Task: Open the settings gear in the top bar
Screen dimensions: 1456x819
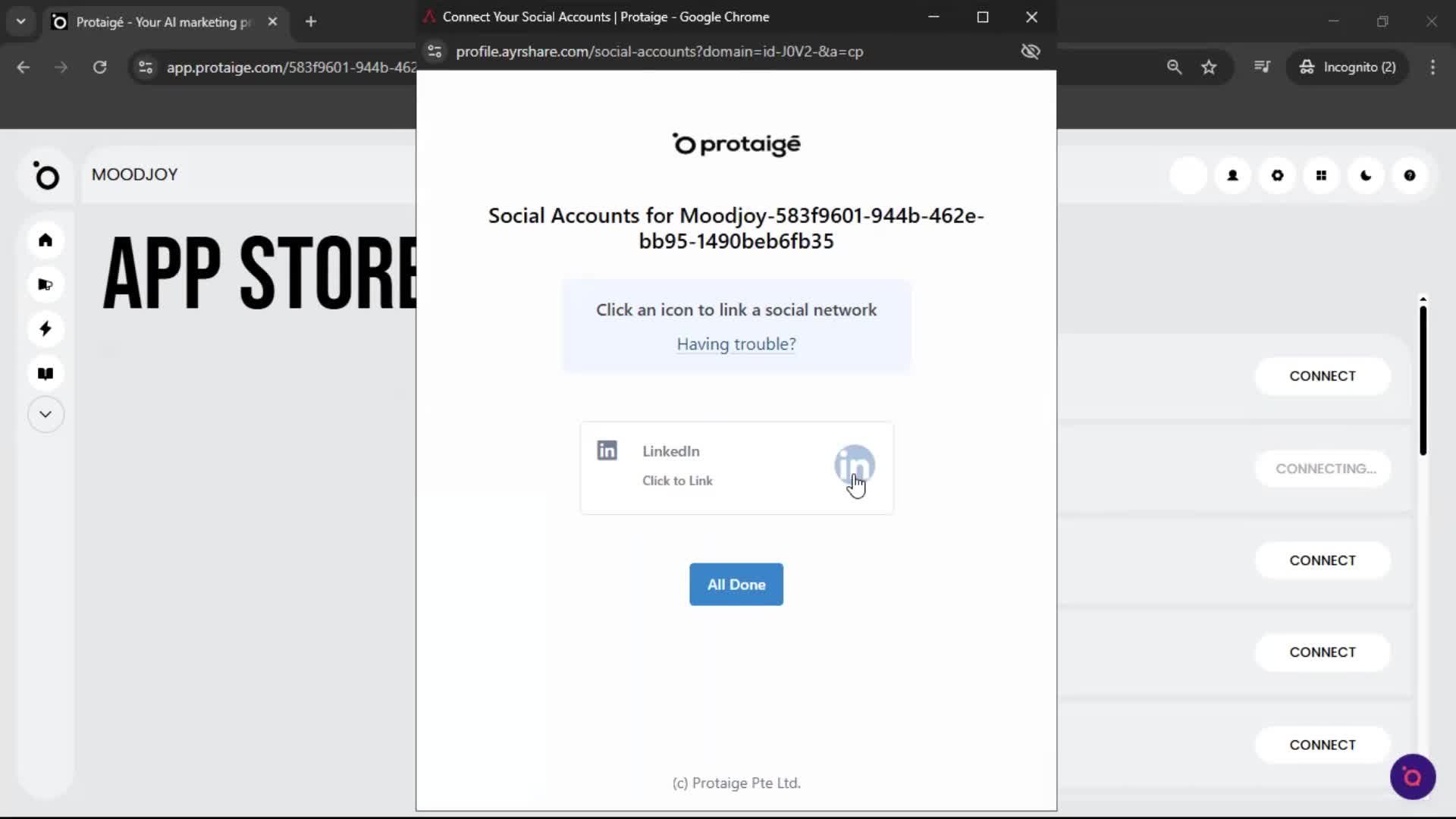Action: pyautogui.click(x=1277, y=175)
